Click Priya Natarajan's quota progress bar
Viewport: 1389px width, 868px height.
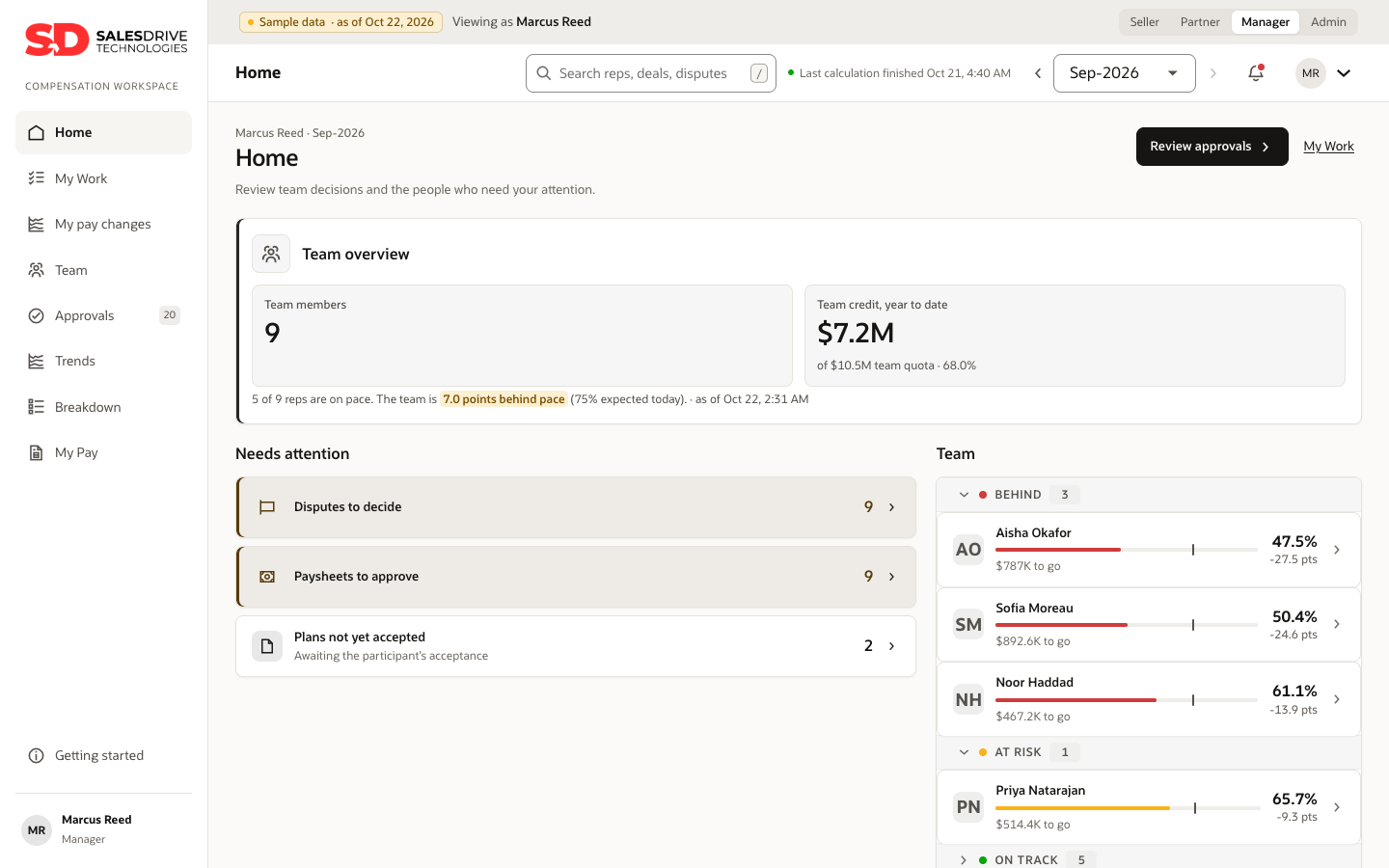[1128, 807]
